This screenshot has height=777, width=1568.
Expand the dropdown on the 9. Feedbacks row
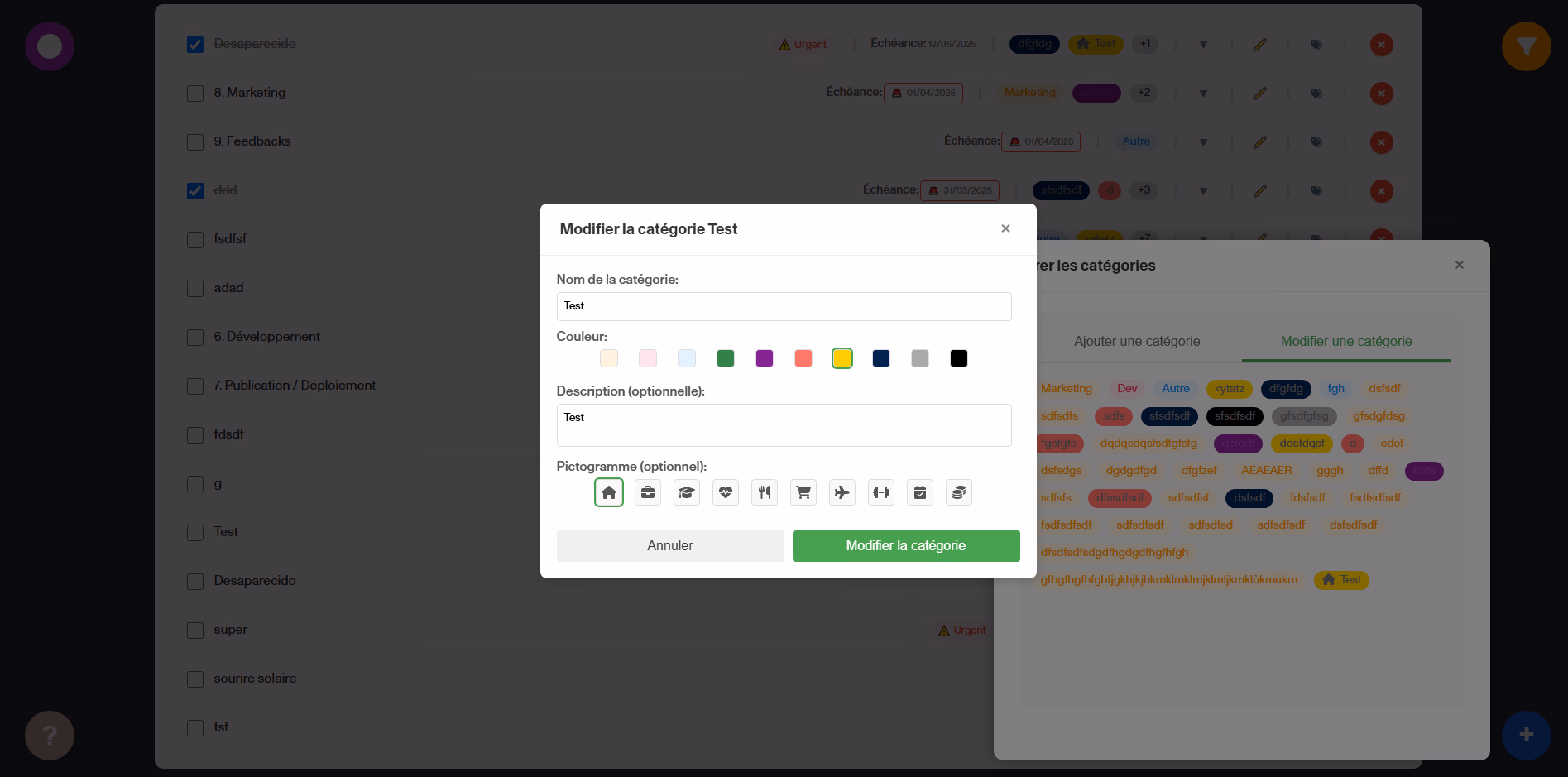1202,141
